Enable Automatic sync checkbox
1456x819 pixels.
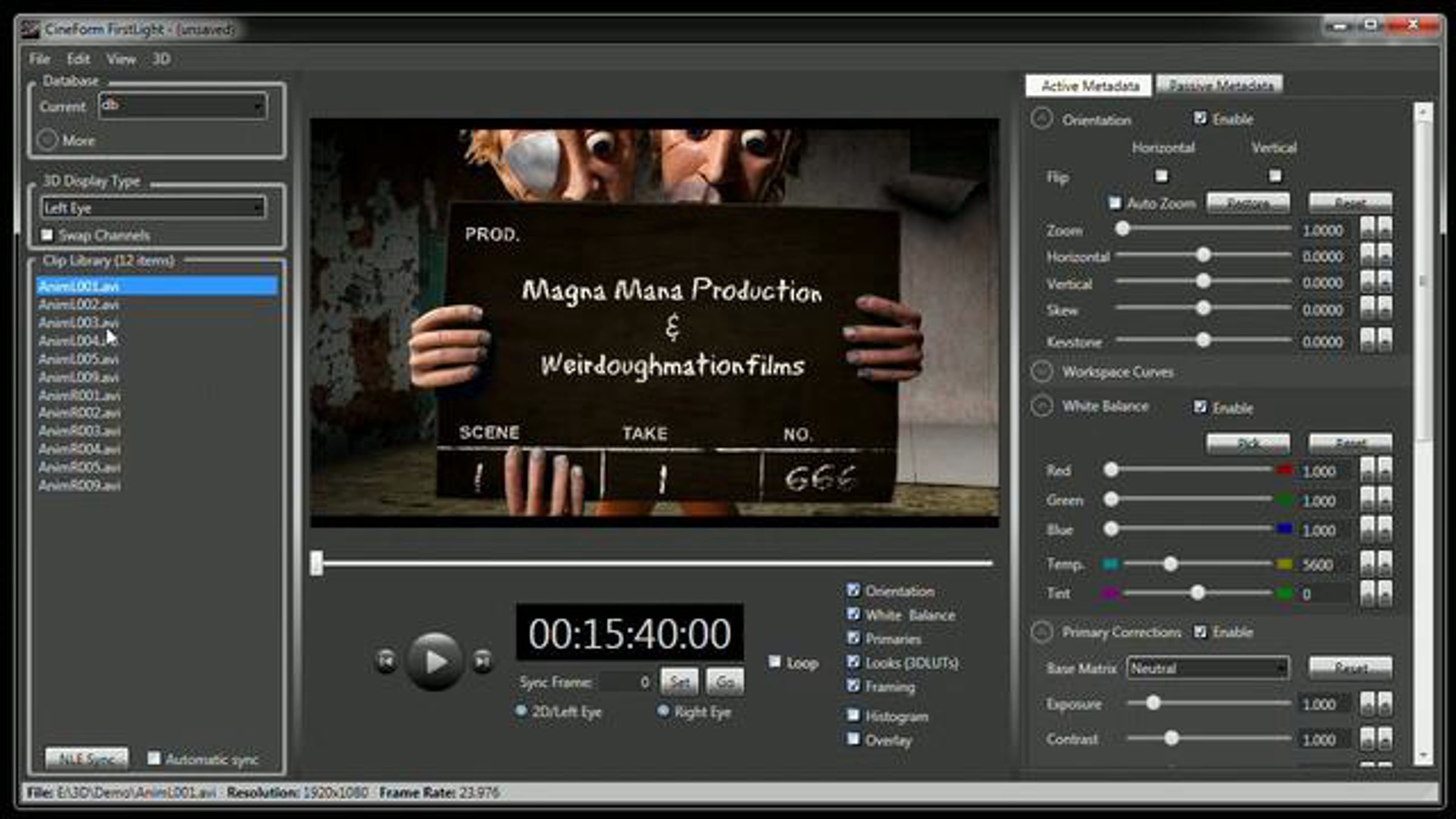tap(154, 758)
